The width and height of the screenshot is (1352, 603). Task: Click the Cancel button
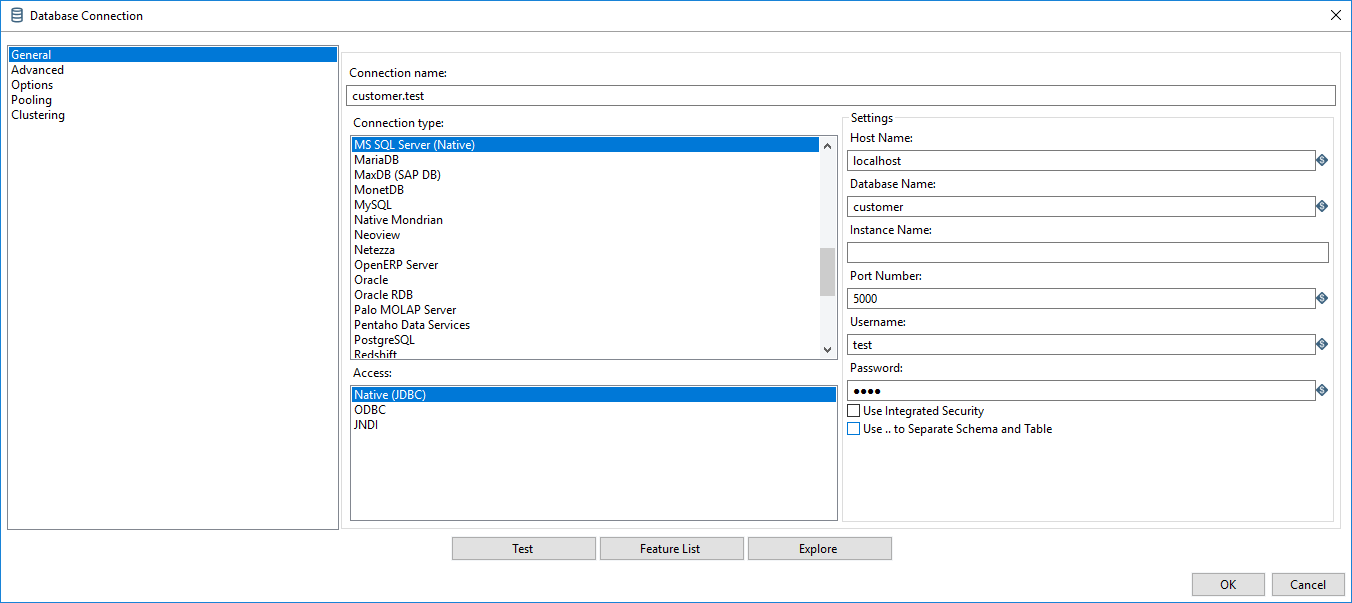pos(1308,585)
